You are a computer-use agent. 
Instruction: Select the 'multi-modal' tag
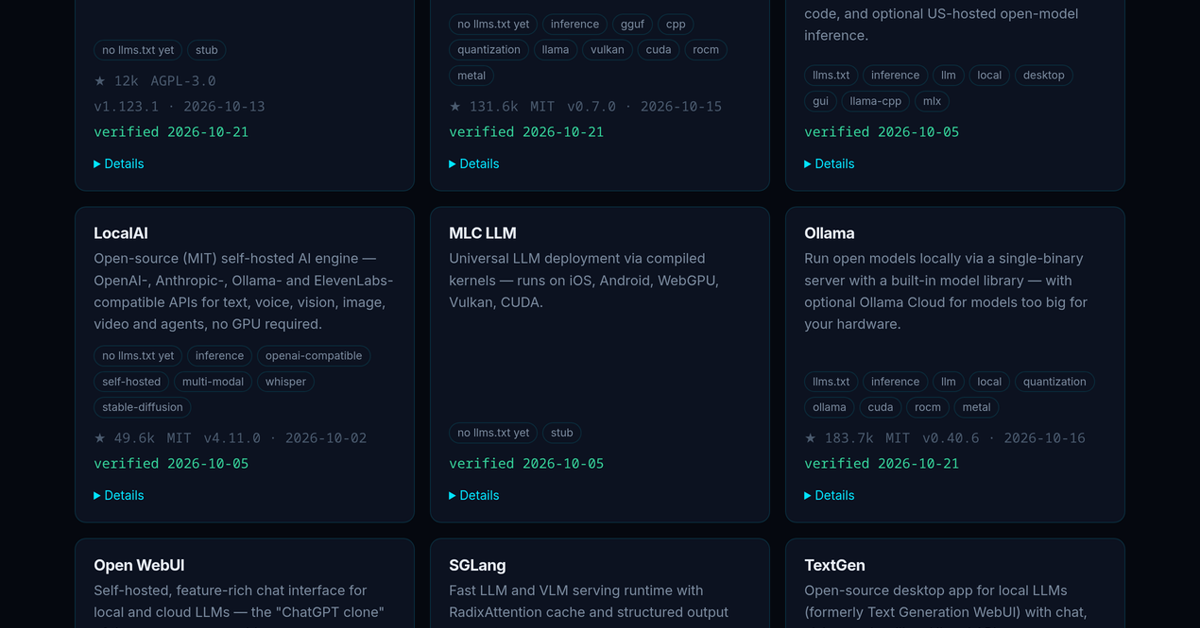pyautogui.click(x=213, y=382)
